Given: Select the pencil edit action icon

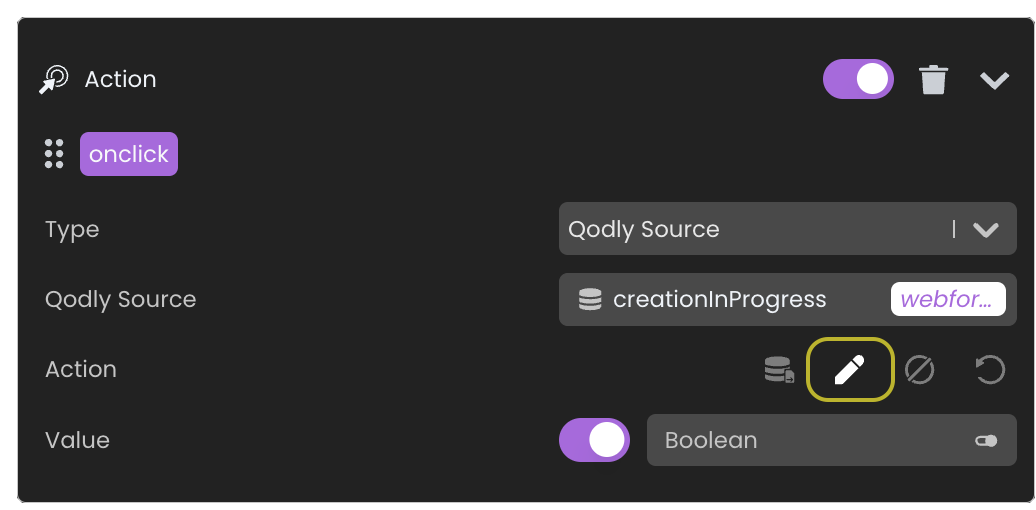Looking at the screenshot, I should click(x=849, y=370).
